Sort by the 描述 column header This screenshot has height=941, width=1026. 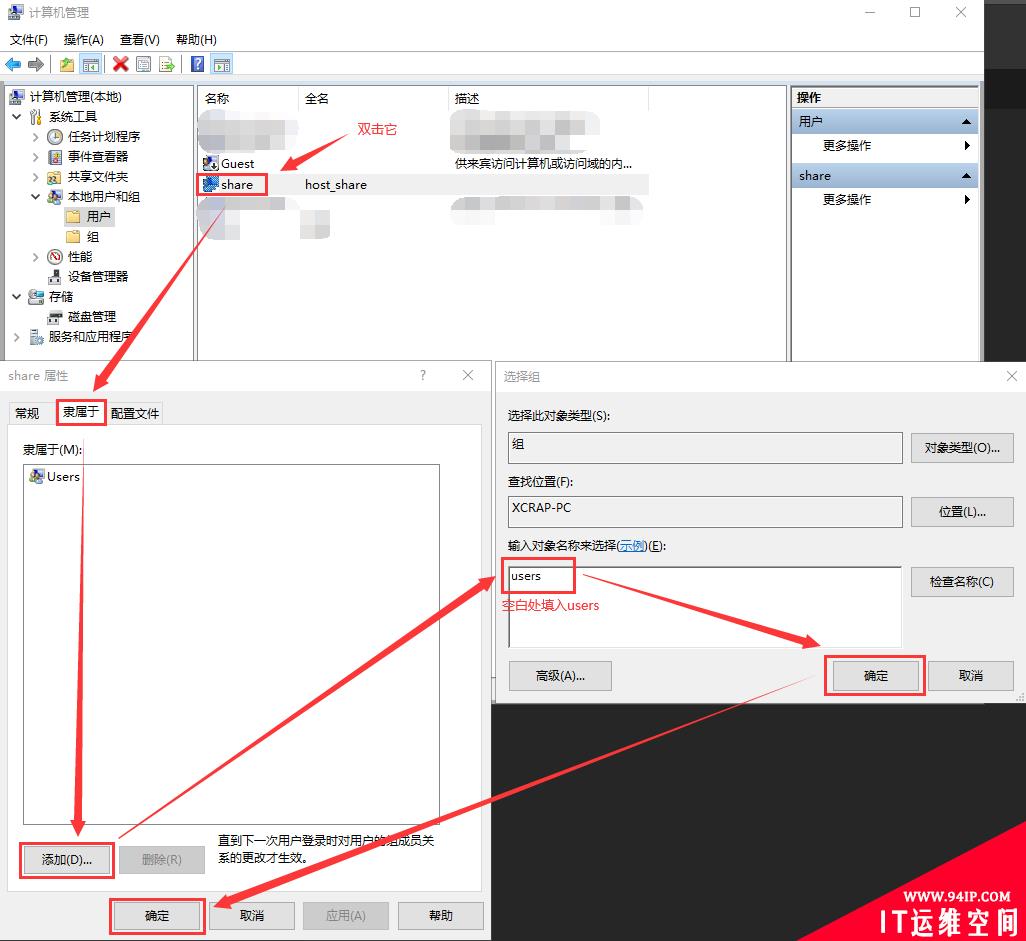click(548, 98)
